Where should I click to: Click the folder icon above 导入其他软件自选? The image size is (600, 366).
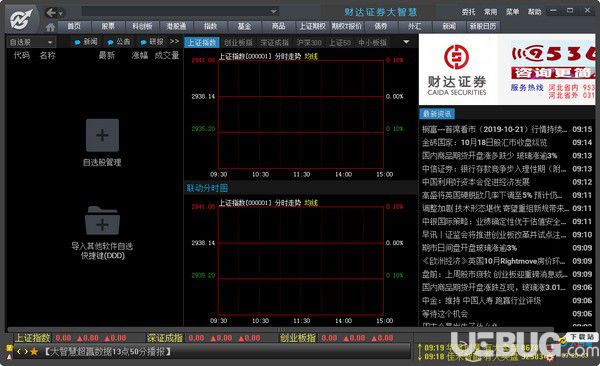(102, 220)
